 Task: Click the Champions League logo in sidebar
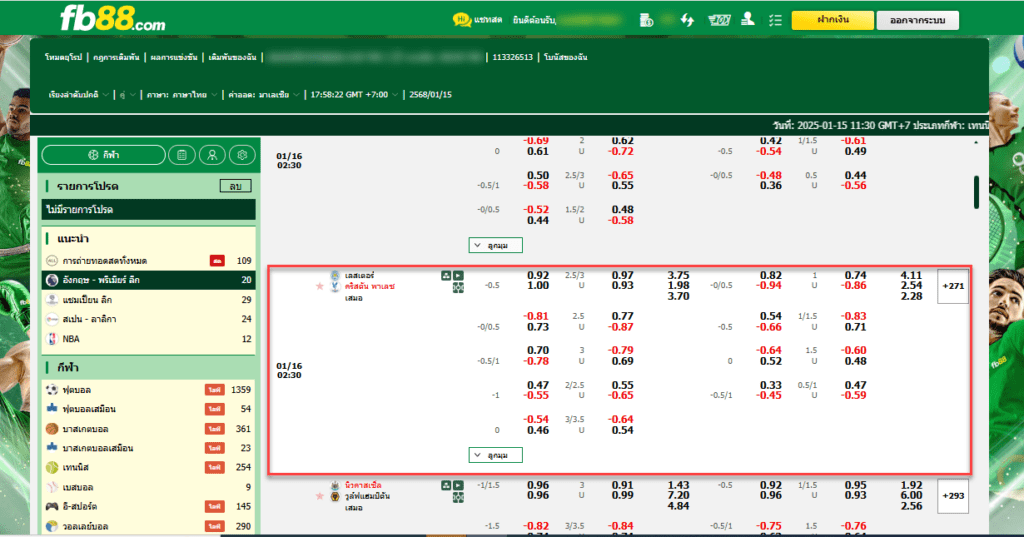[52, 299]
